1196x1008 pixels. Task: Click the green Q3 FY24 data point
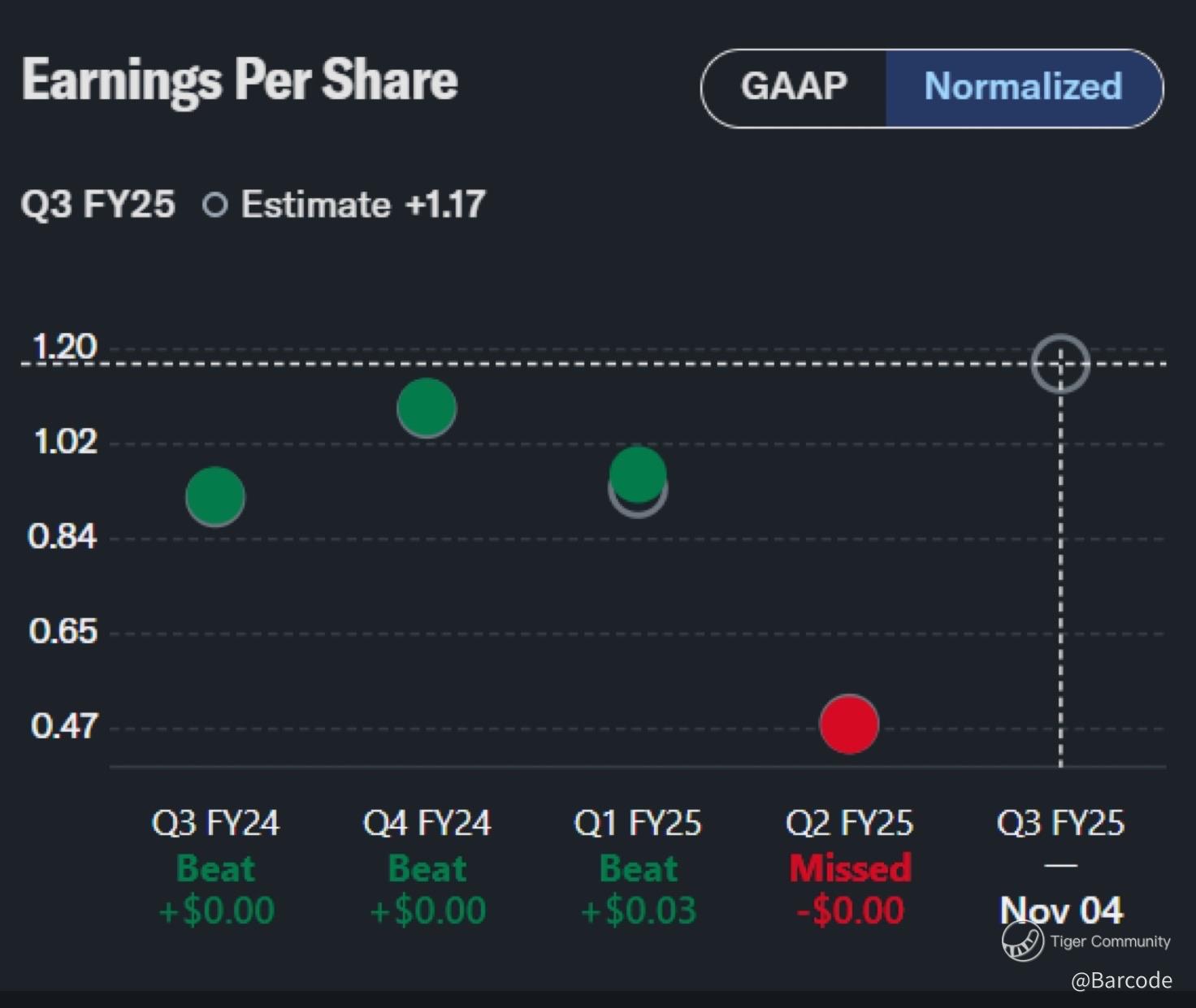pyautogui.click(x=215, y=495)
